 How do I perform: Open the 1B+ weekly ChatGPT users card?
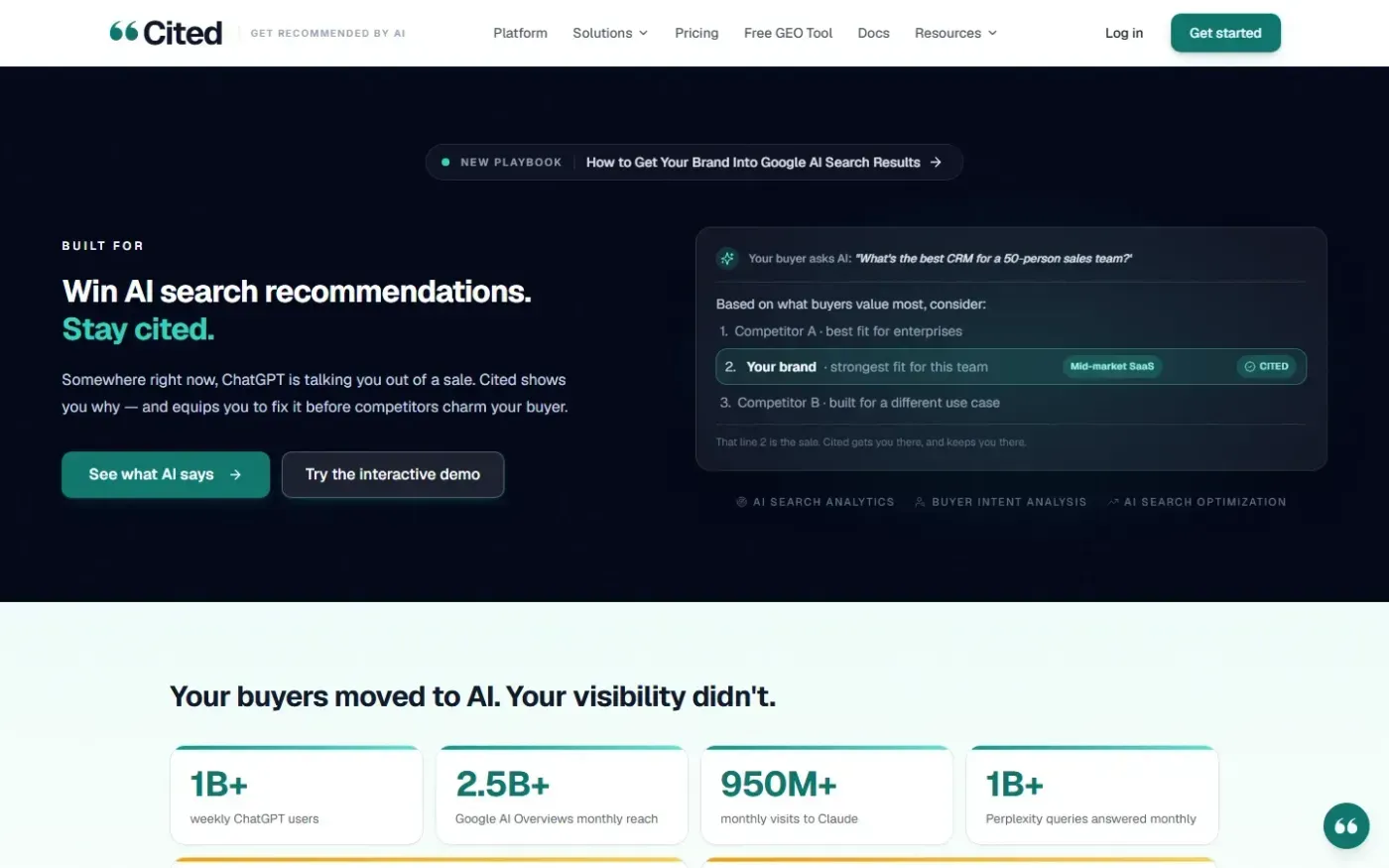pyautogui.click(x=297, y=795)
